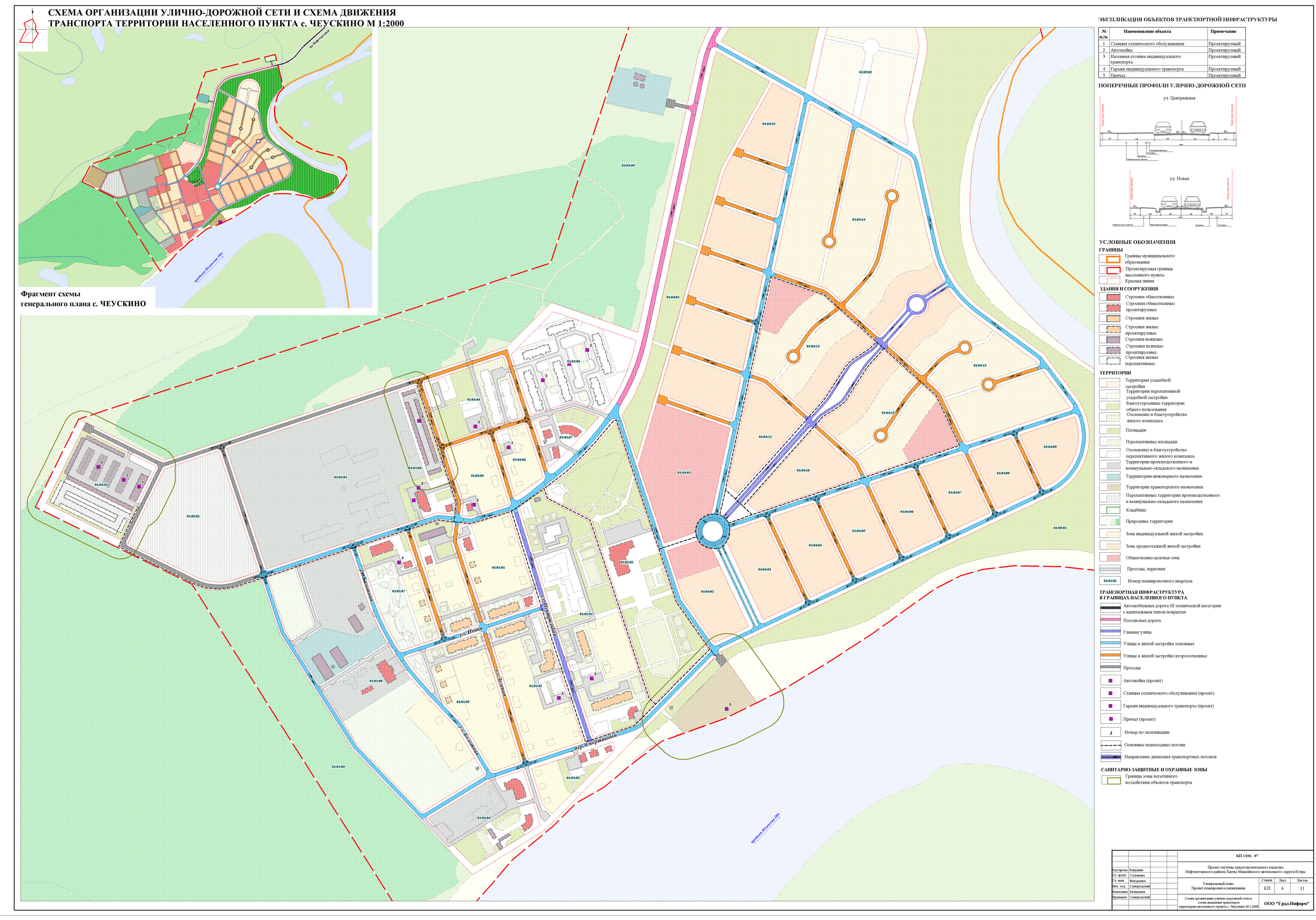Click the quarter label '01:04:14' on map

tap(859, 220)
